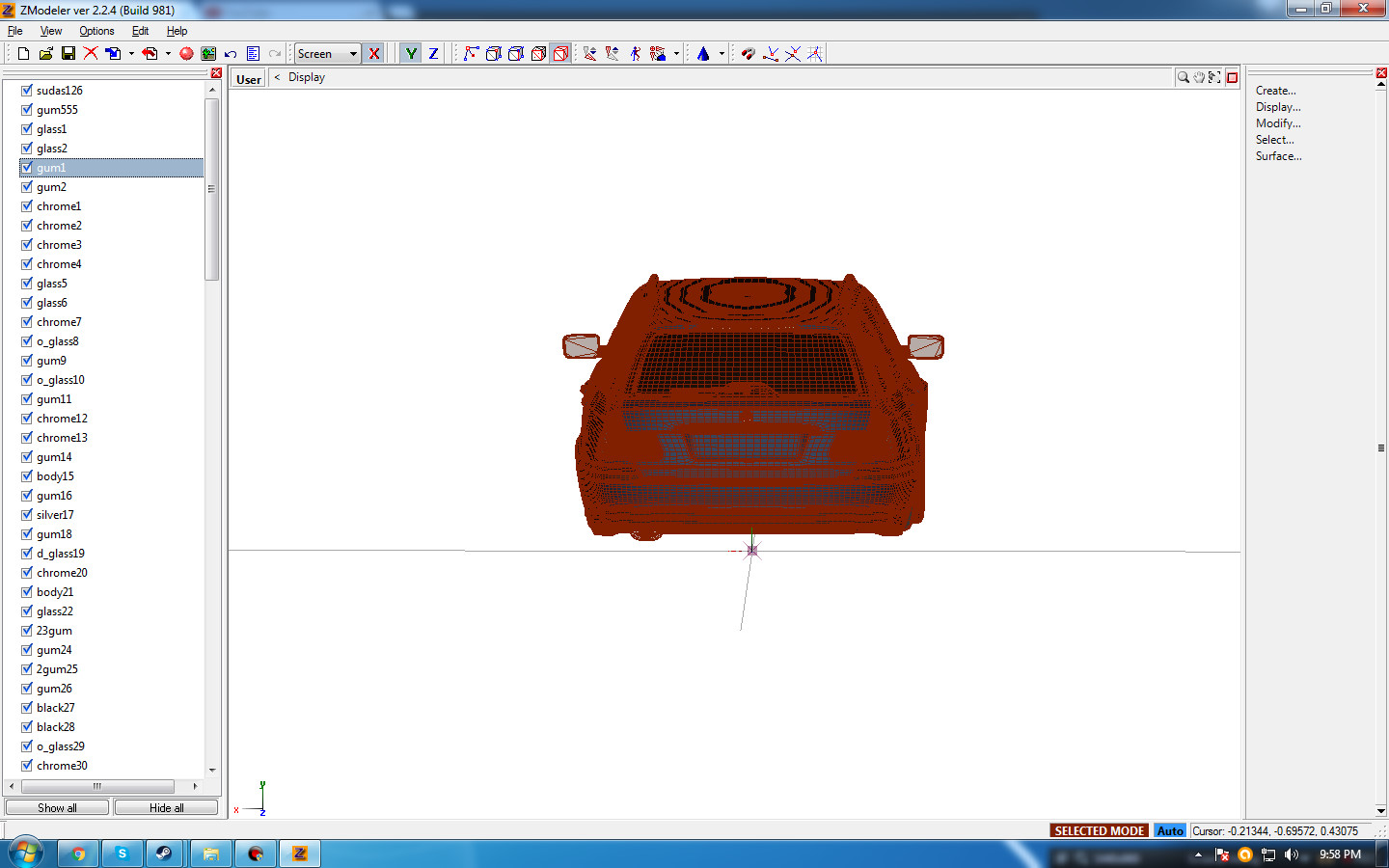
Task: Uncheck visibility of sudas126 object
Action: click(x=27, y=90)
